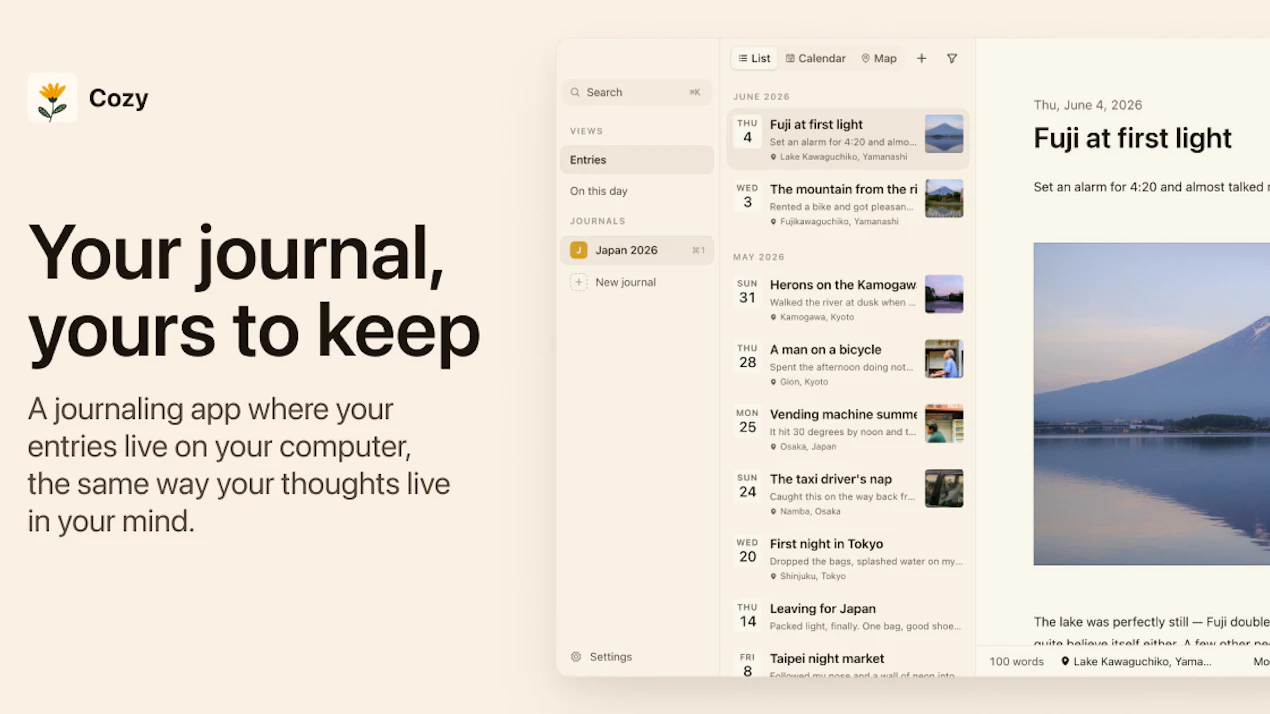Screen dimensions: 1270x714
Task: Open the First night in Tokyo entry
Action: 848,559
